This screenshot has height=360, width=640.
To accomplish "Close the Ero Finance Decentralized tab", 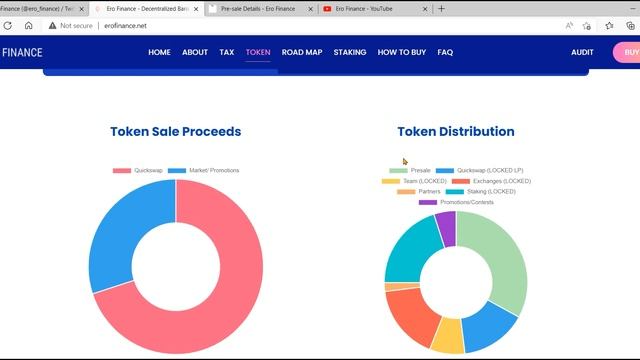I will pos(196,9).
